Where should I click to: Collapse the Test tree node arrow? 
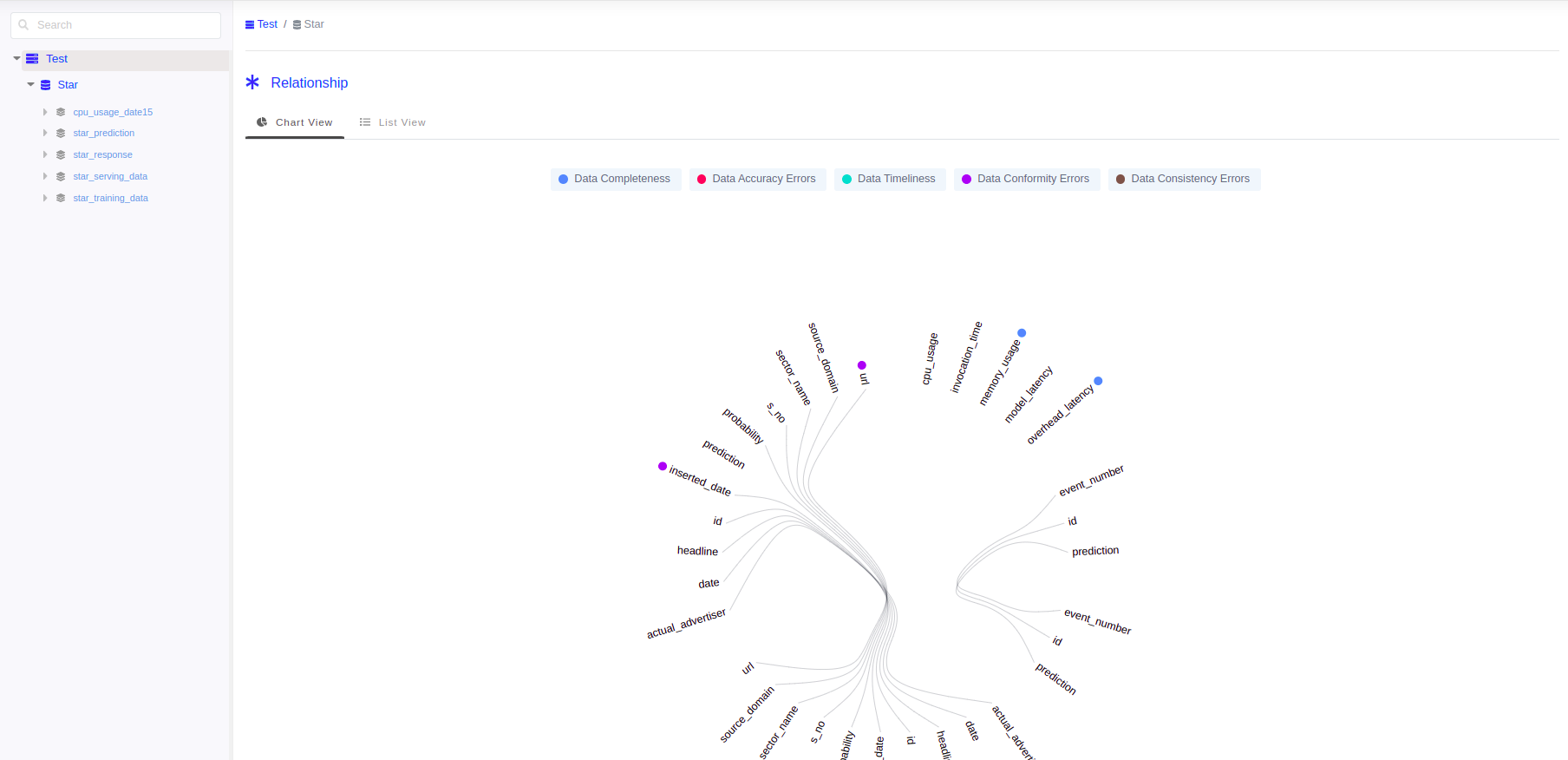coord(16,59)
